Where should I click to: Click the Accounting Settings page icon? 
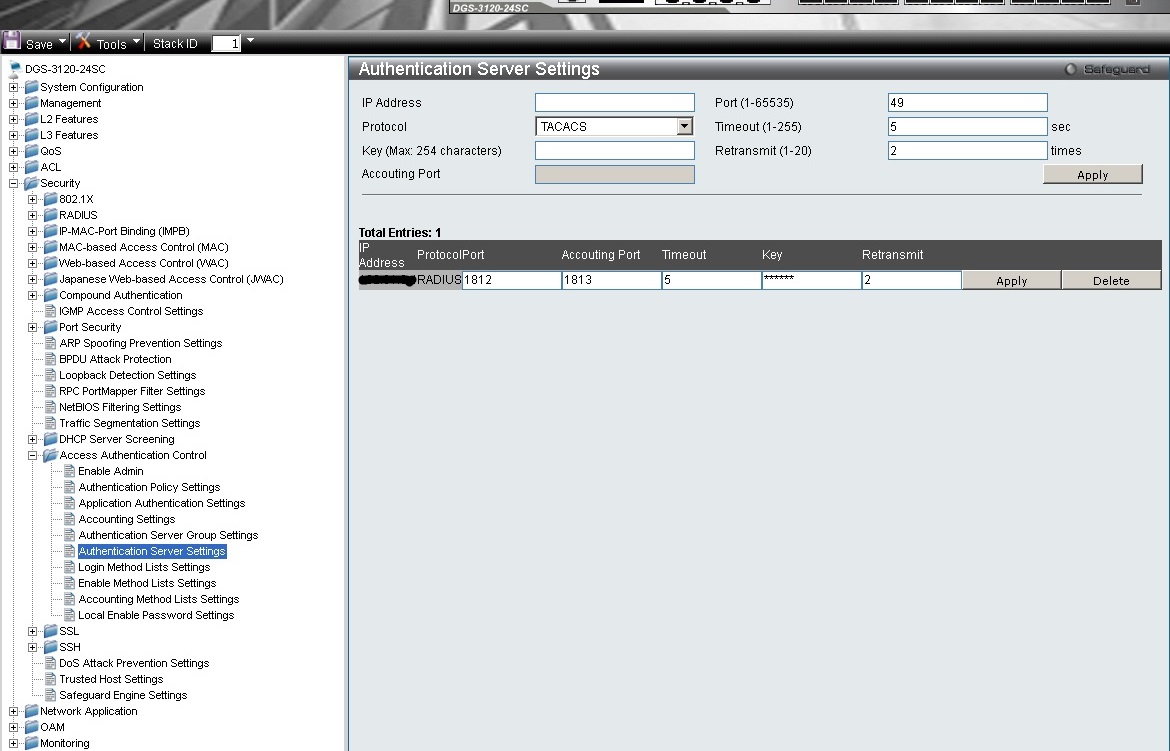click(x=69, y=519)
